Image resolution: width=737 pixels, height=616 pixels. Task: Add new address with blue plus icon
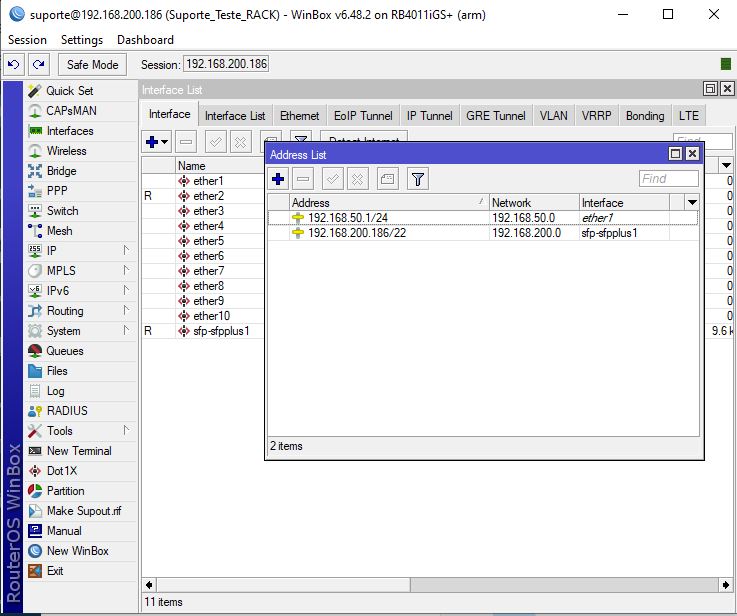click(279, 179)
